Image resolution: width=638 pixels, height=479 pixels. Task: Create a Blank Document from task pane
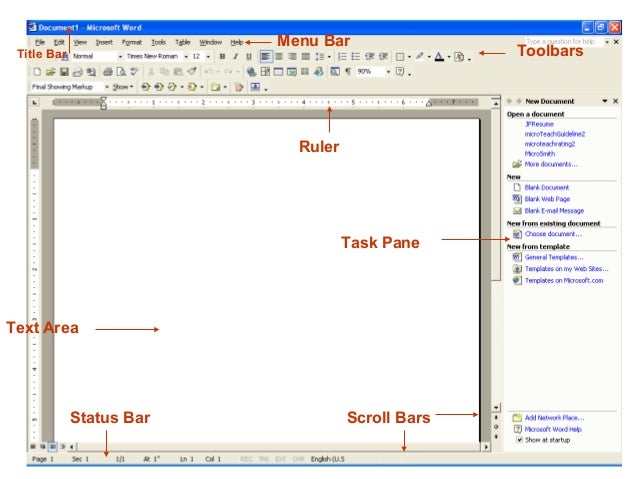coord(547,187)
